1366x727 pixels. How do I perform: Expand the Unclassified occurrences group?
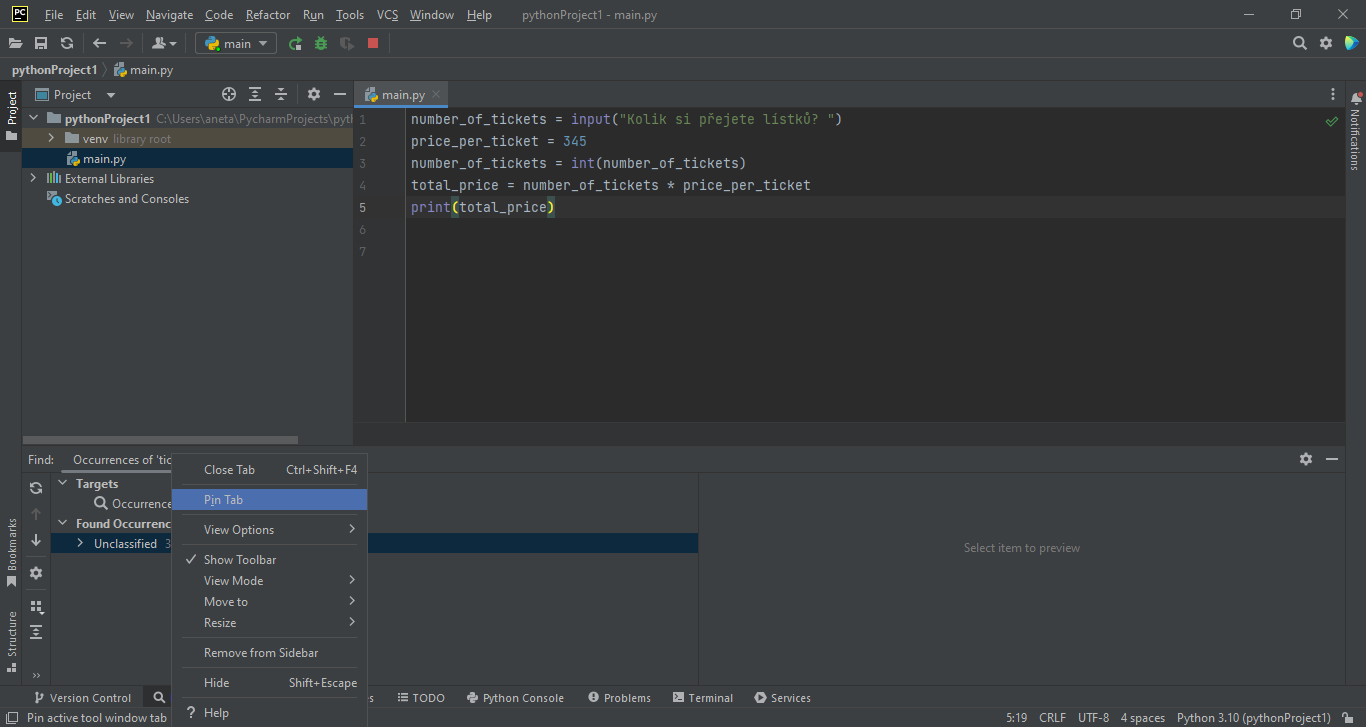point(80,543)
